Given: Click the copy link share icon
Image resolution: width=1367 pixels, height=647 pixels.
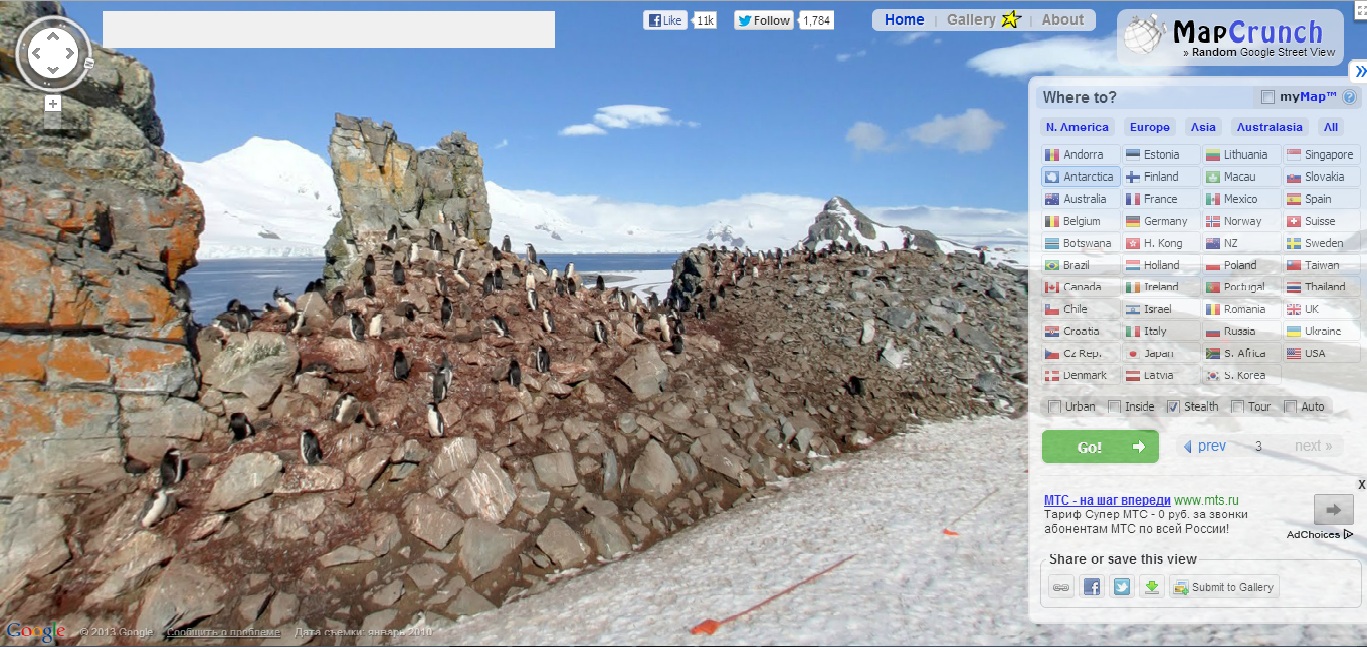Looking at the screenshot, I should [1061, 587].
